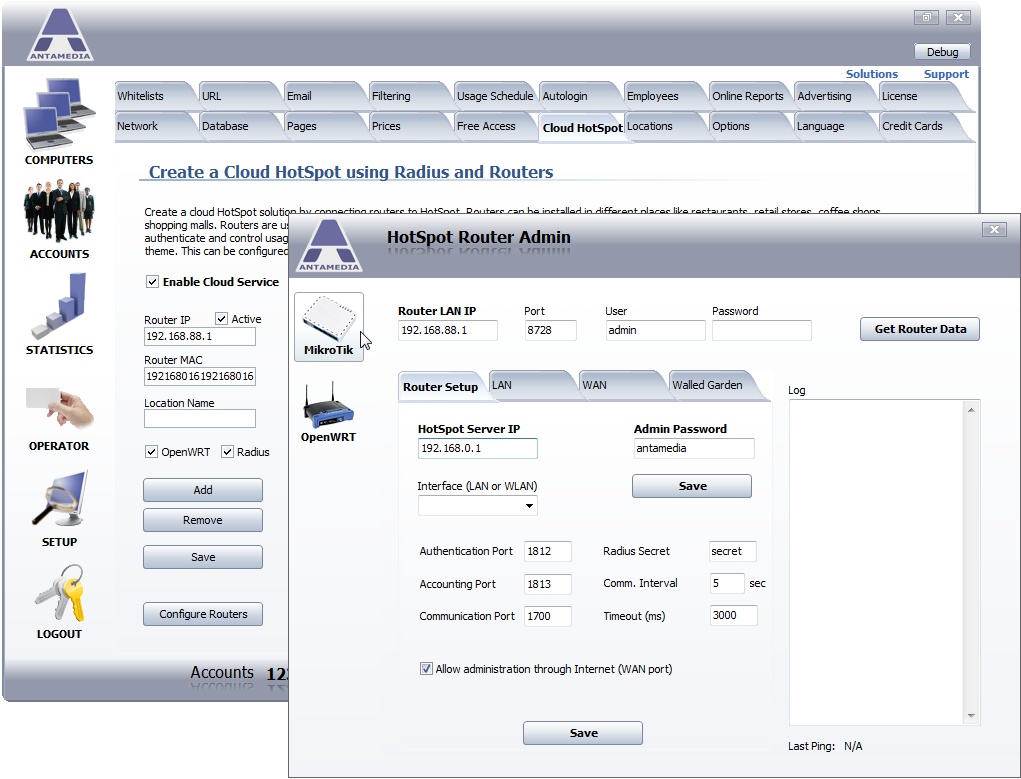Open the Accounts section icon

[59, 210]
